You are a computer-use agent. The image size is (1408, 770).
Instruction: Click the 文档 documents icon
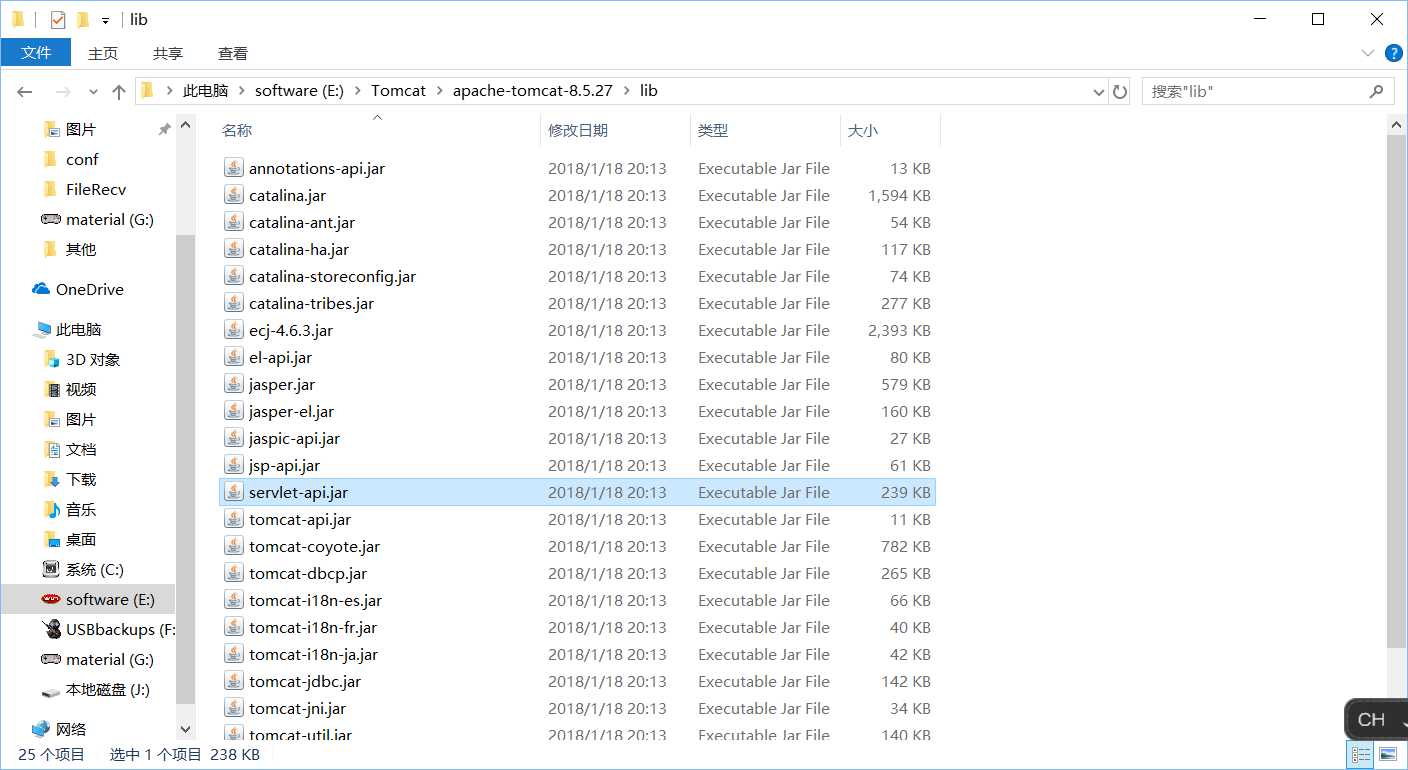point(52,449)
